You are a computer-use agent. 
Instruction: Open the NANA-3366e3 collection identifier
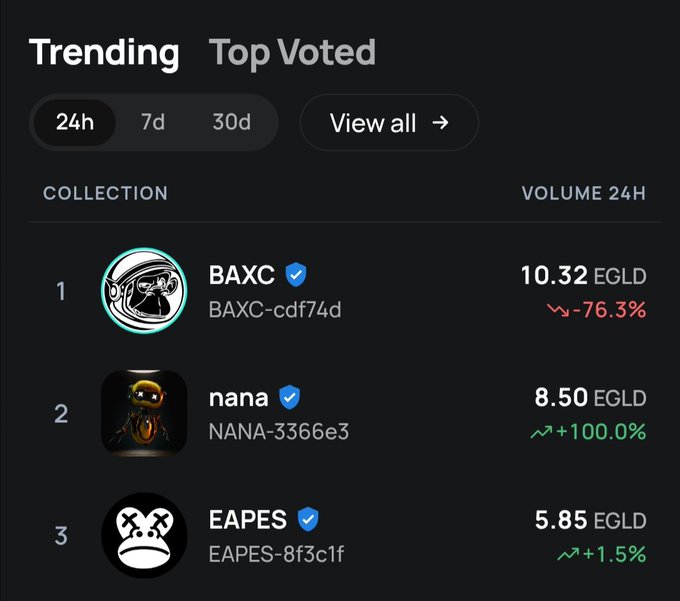point(278,432)
